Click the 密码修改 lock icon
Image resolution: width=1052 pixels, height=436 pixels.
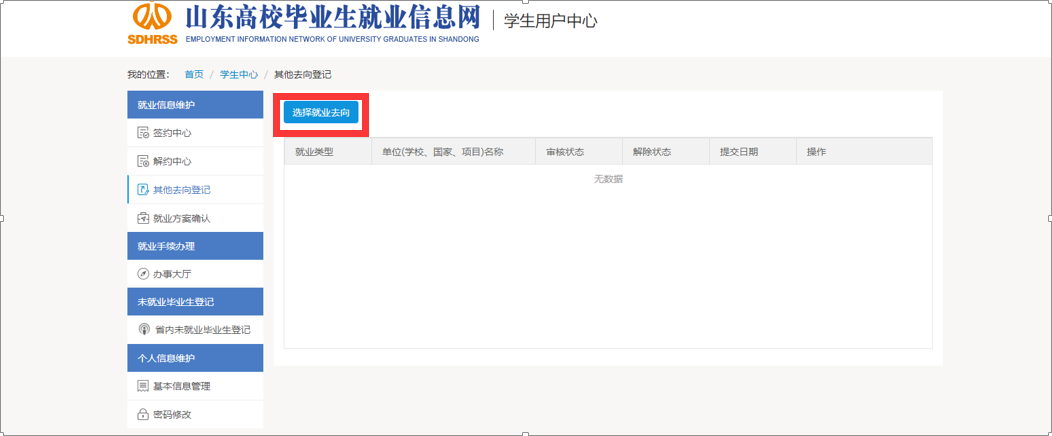point(143,414)
